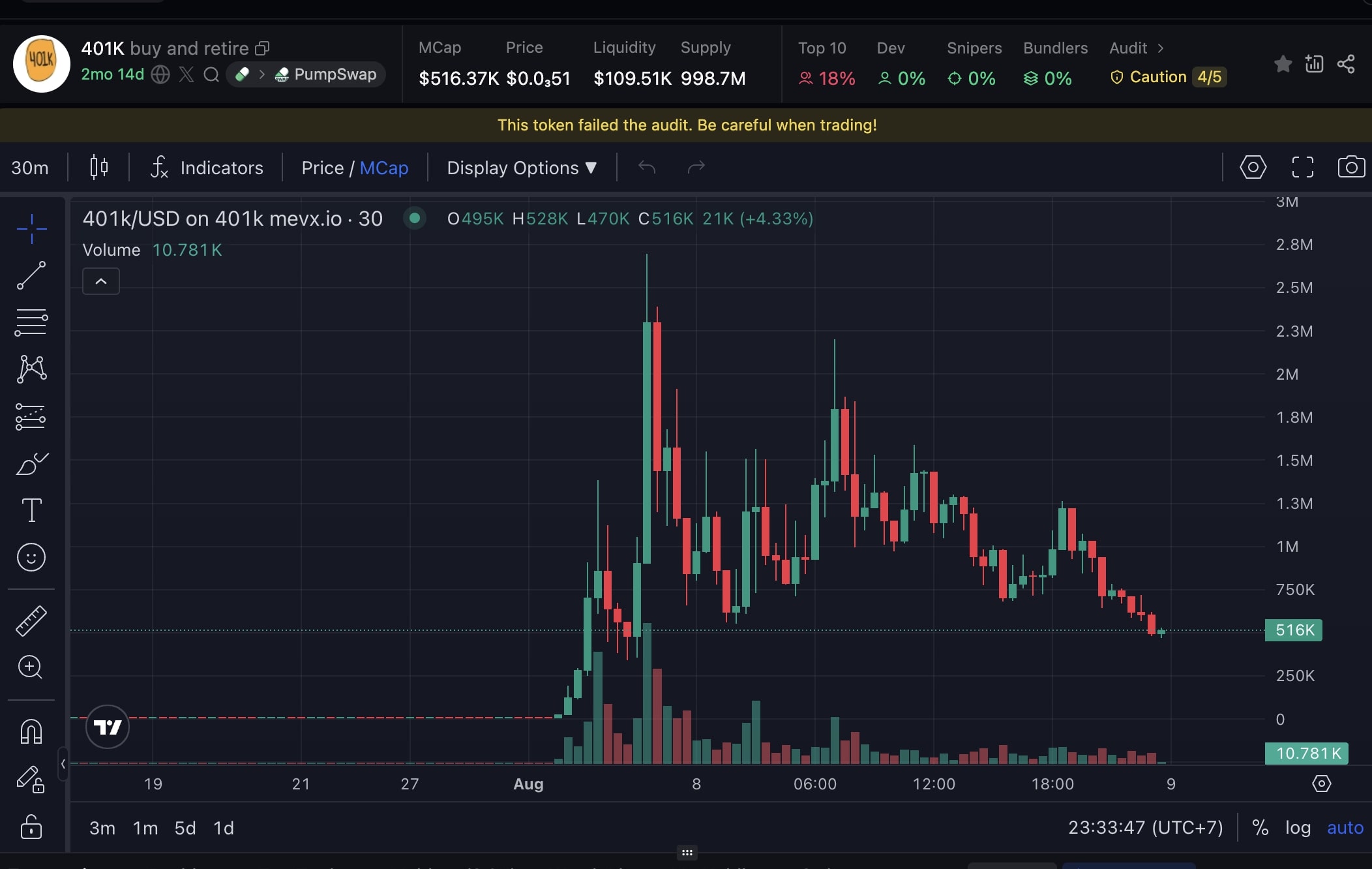The width and height of the screenshot is (1372, 869).
Task: Click the Volume indicator legend
Action: click(x=152, y=250)
